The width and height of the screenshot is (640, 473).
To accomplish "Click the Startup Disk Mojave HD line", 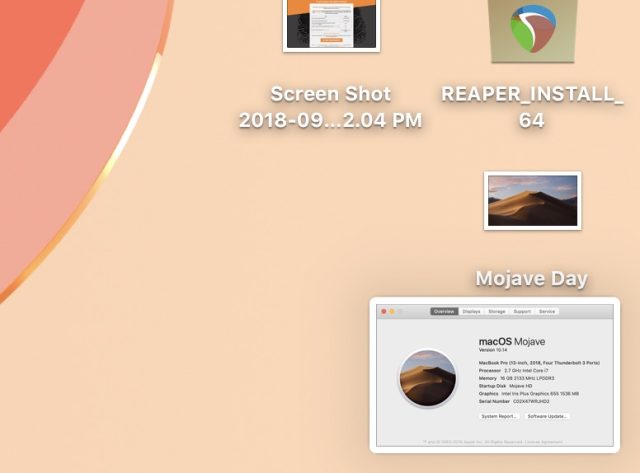I will [505, 386].
